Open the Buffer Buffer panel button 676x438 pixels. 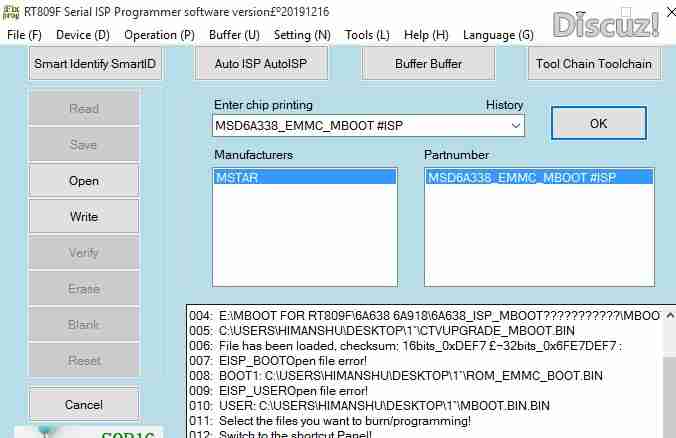(x=428, y=64)
